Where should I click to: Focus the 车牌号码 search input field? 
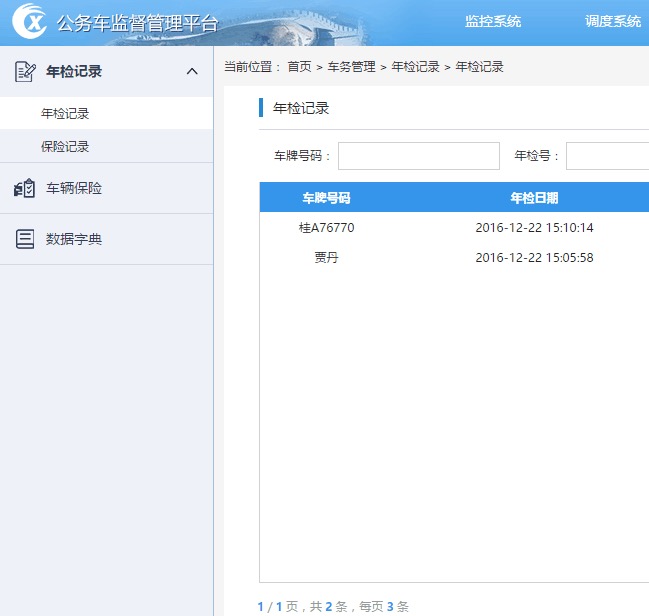coord(418,156)
